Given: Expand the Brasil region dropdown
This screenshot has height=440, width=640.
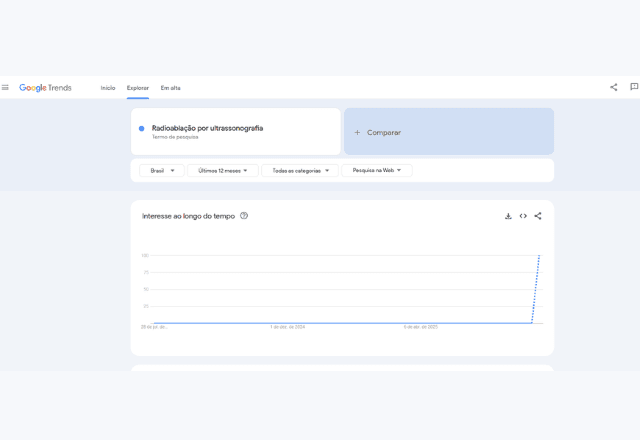Looking at the screenshot, I should 162,171.
